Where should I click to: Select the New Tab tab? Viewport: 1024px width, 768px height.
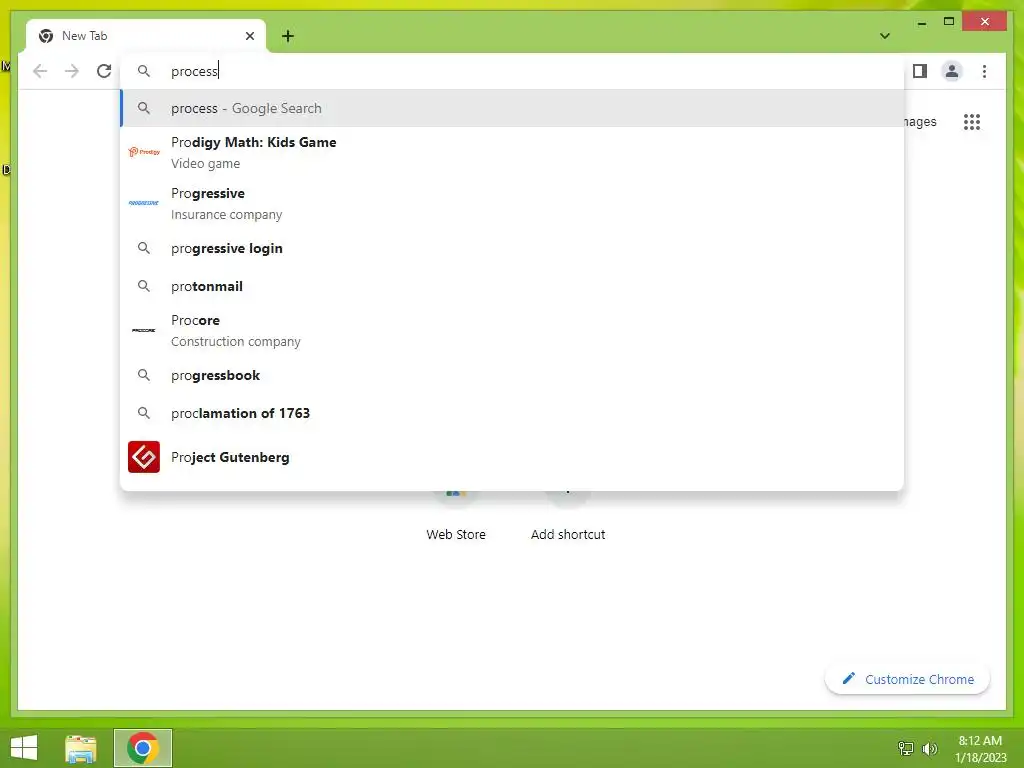[146, 36]
